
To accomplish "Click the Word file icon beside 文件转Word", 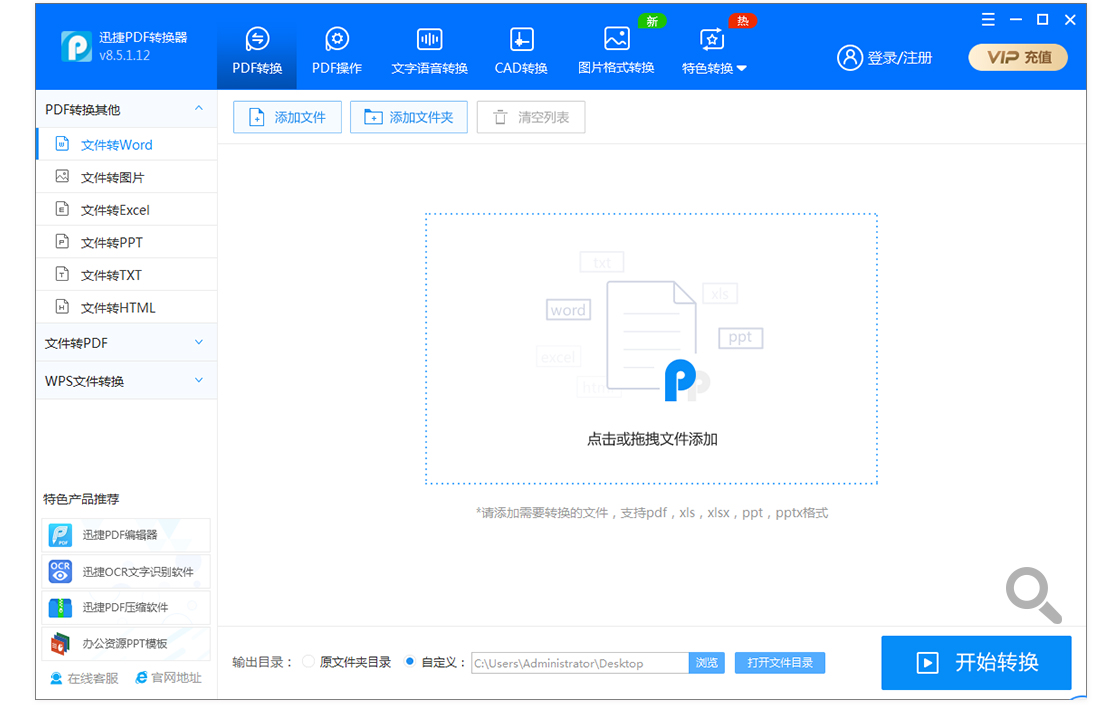I will click(62, 144).
